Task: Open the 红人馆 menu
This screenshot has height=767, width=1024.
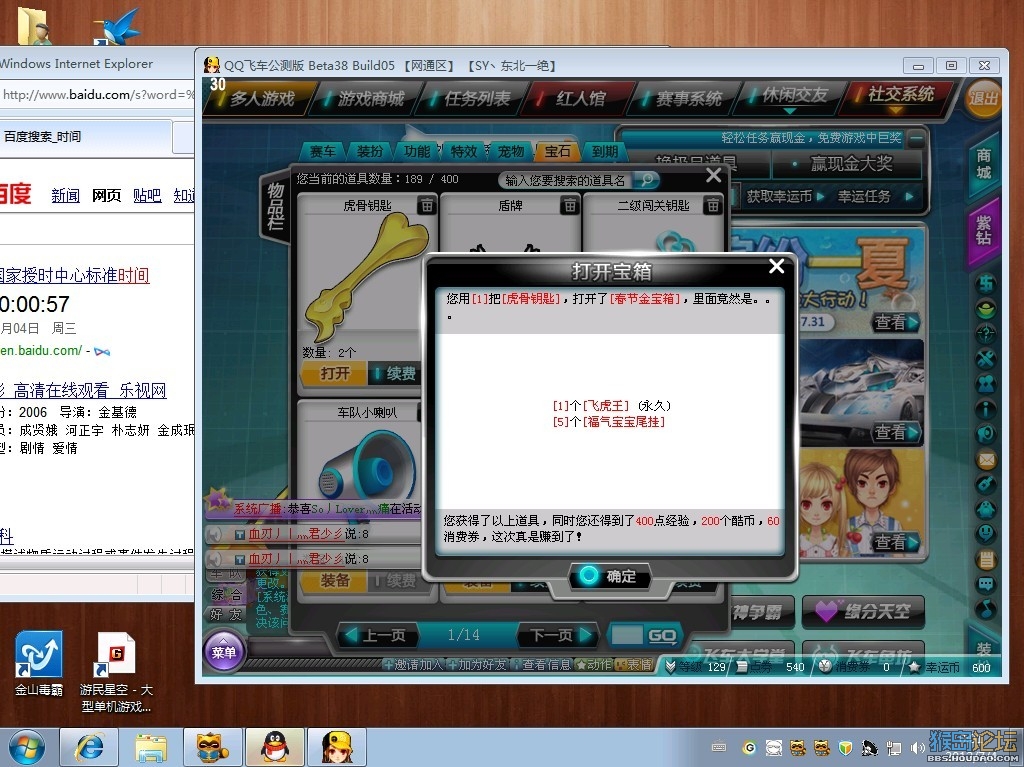Action: tap(577, 99)
